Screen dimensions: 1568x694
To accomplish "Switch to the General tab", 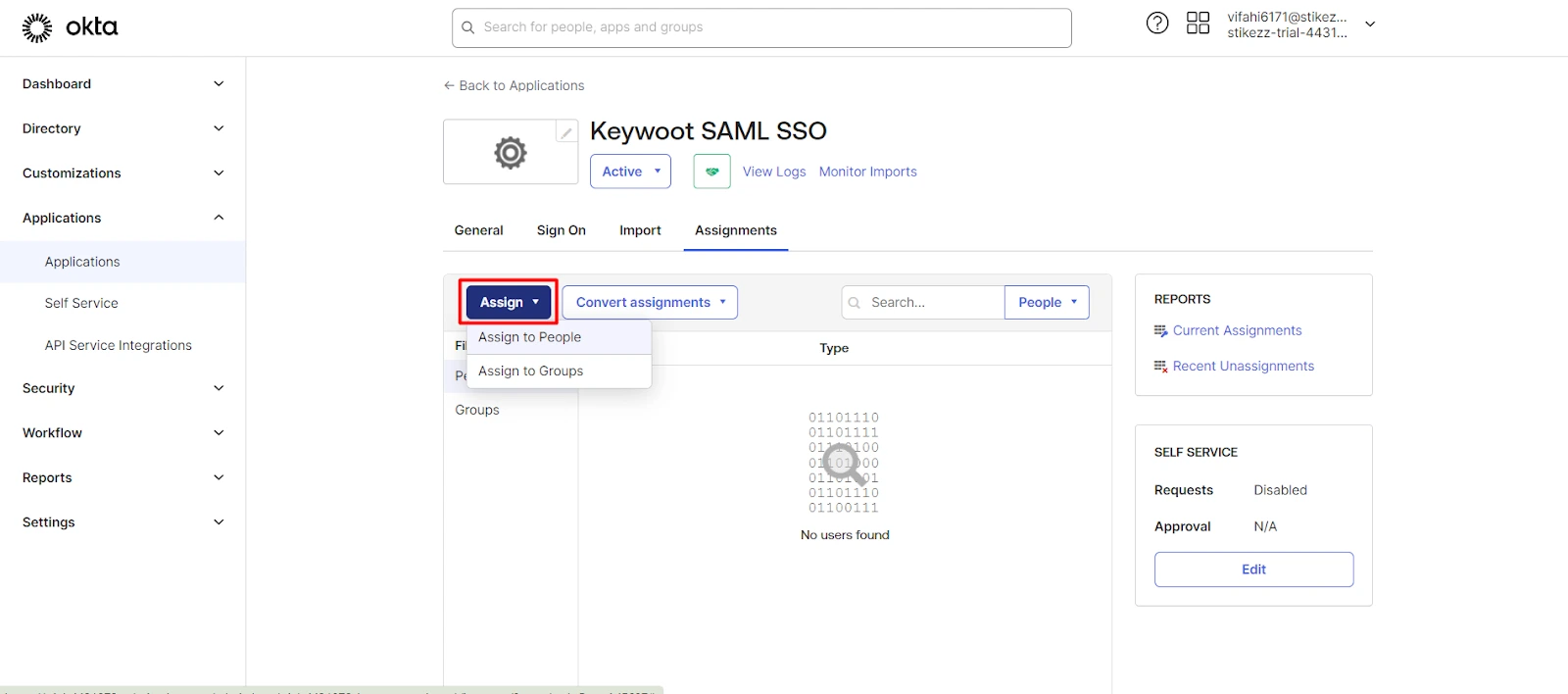I will tap(478, 230).
